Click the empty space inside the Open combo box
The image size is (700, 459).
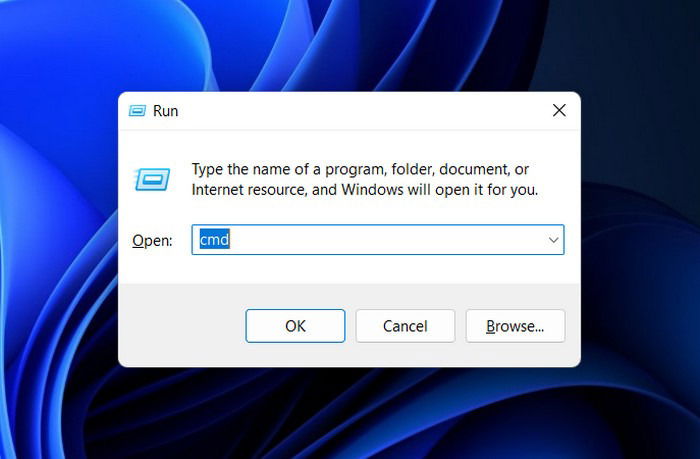[384, 240]
